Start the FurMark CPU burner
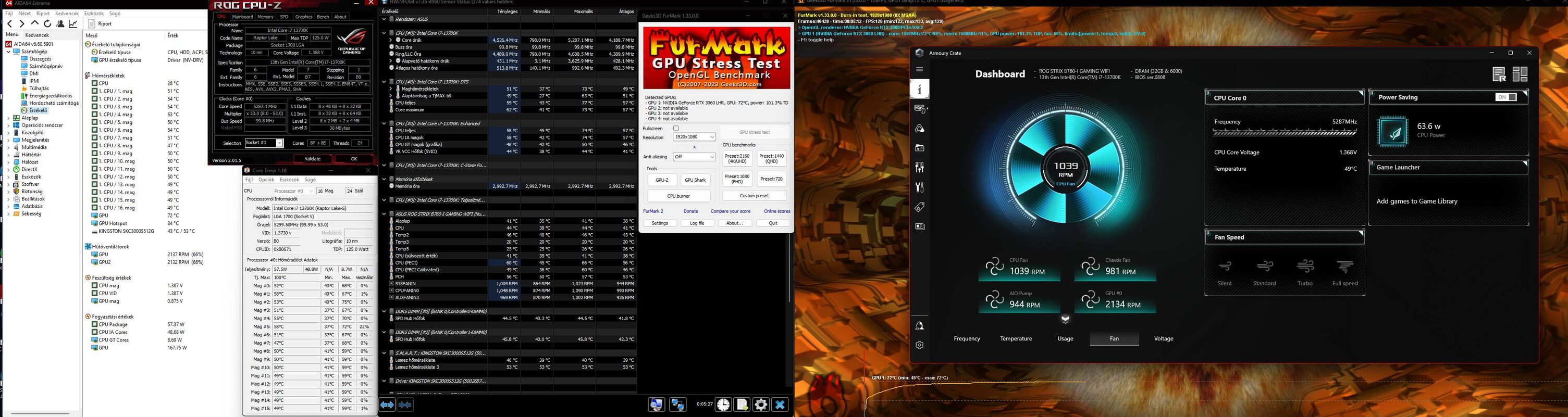1568x417 pixels. point(678,196)
